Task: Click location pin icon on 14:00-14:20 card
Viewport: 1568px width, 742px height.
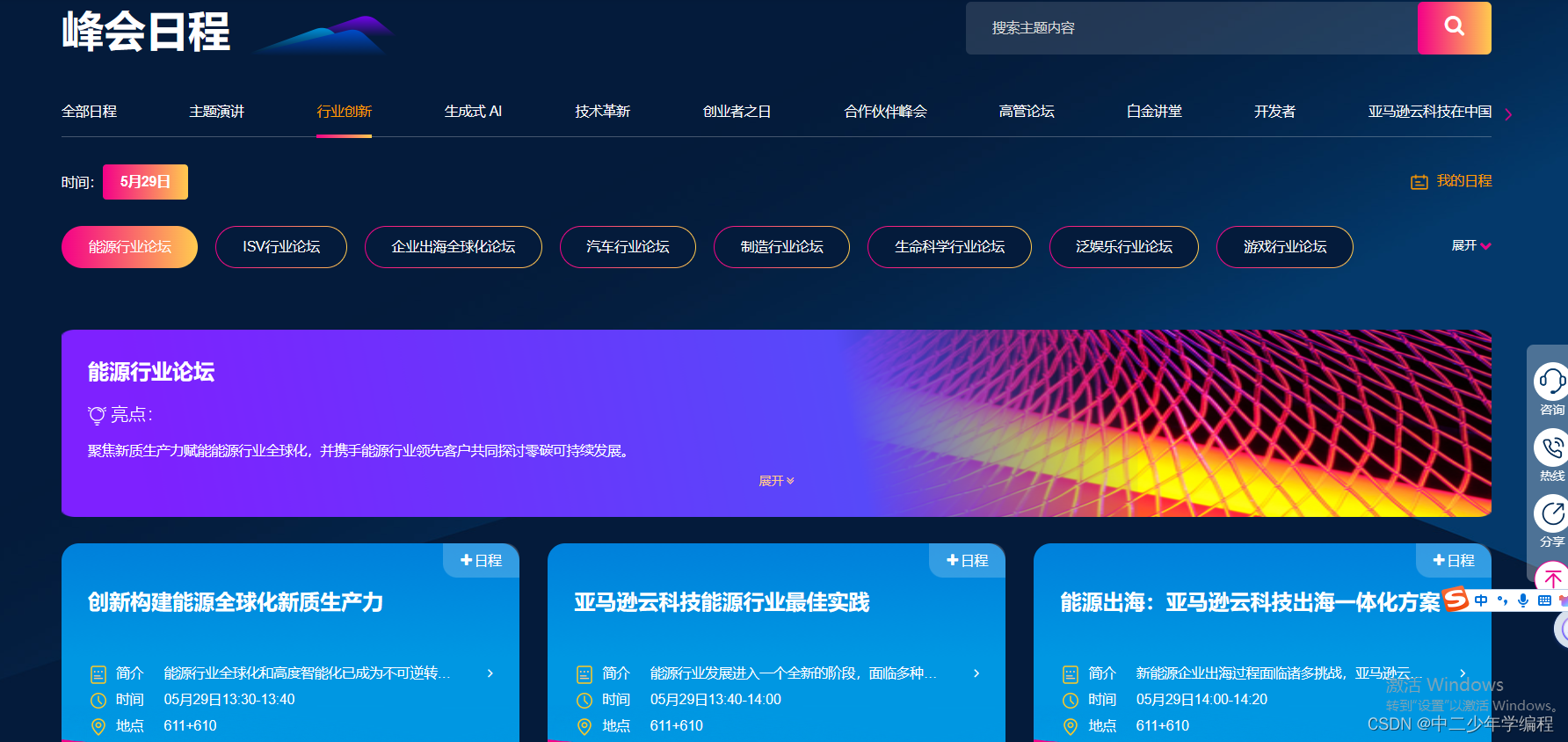Action: [1071, 727]
